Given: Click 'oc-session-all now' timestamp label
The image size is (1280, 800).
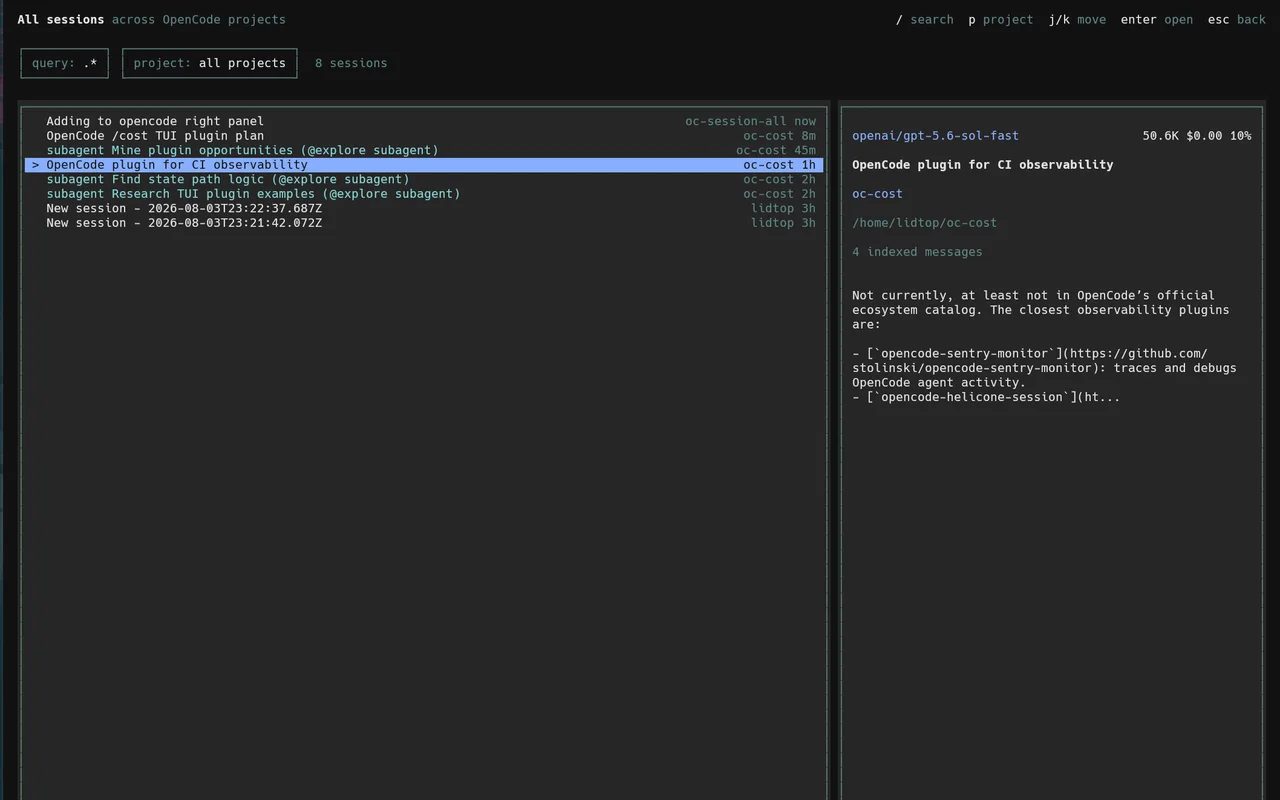Looking at the screenshot, I should pyautogui.click(x=751, y=121).
